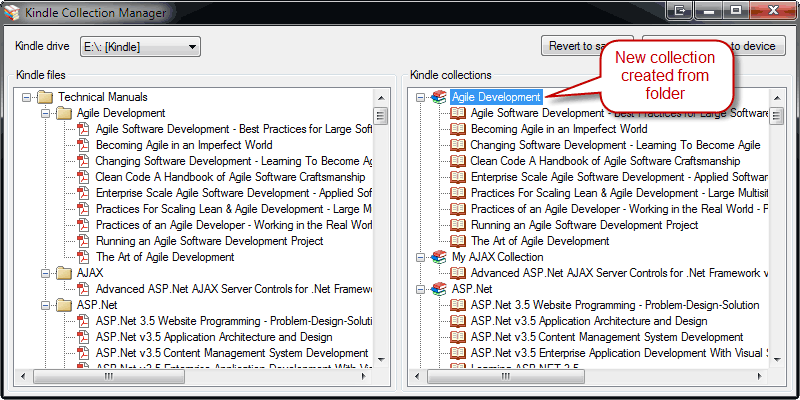Click book icon beside Clean Code collection item
The height and width of the screenshot is (400, 800).
458,161
